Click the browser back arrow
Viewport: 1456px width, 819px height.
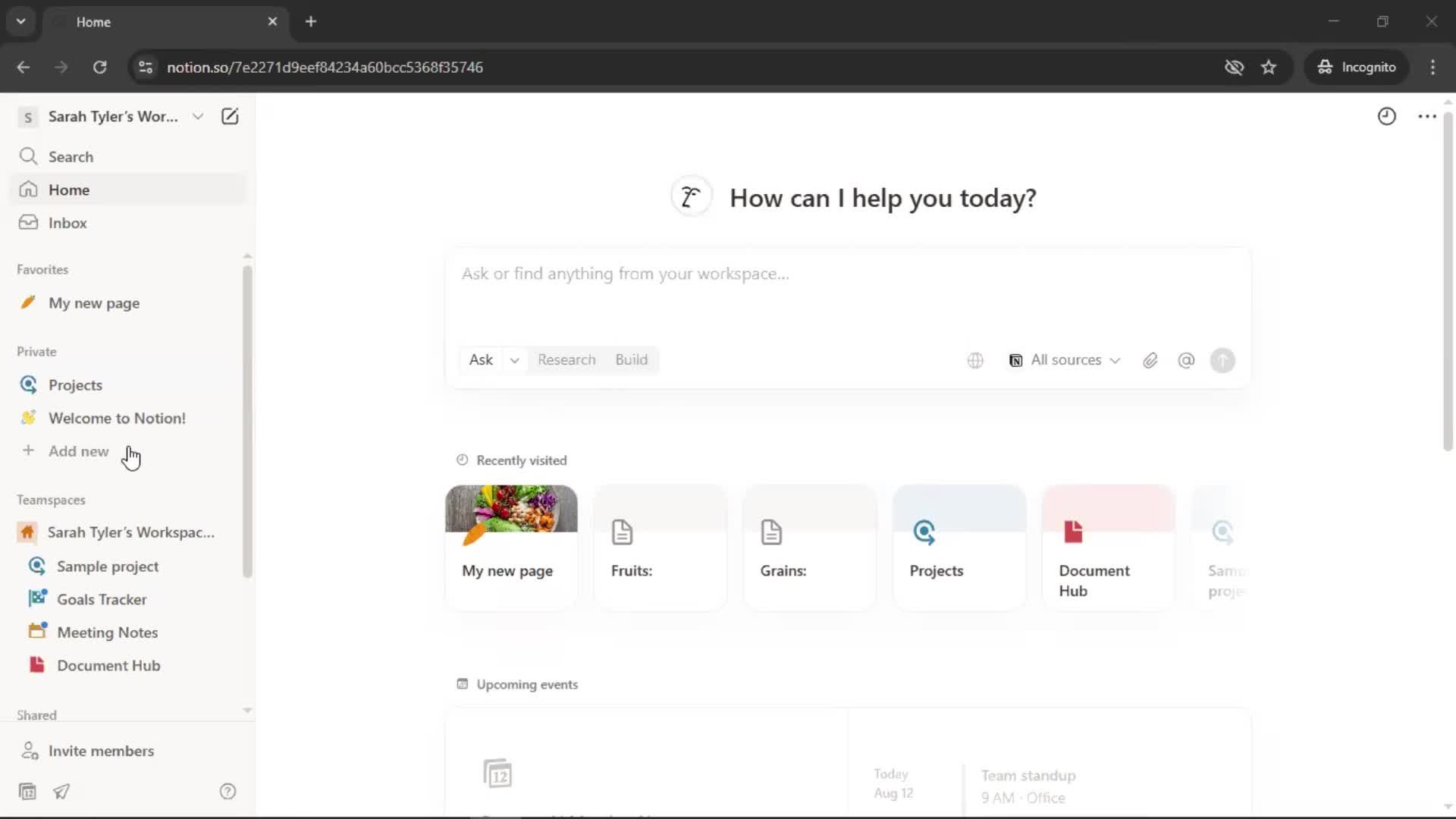point(24,67)
